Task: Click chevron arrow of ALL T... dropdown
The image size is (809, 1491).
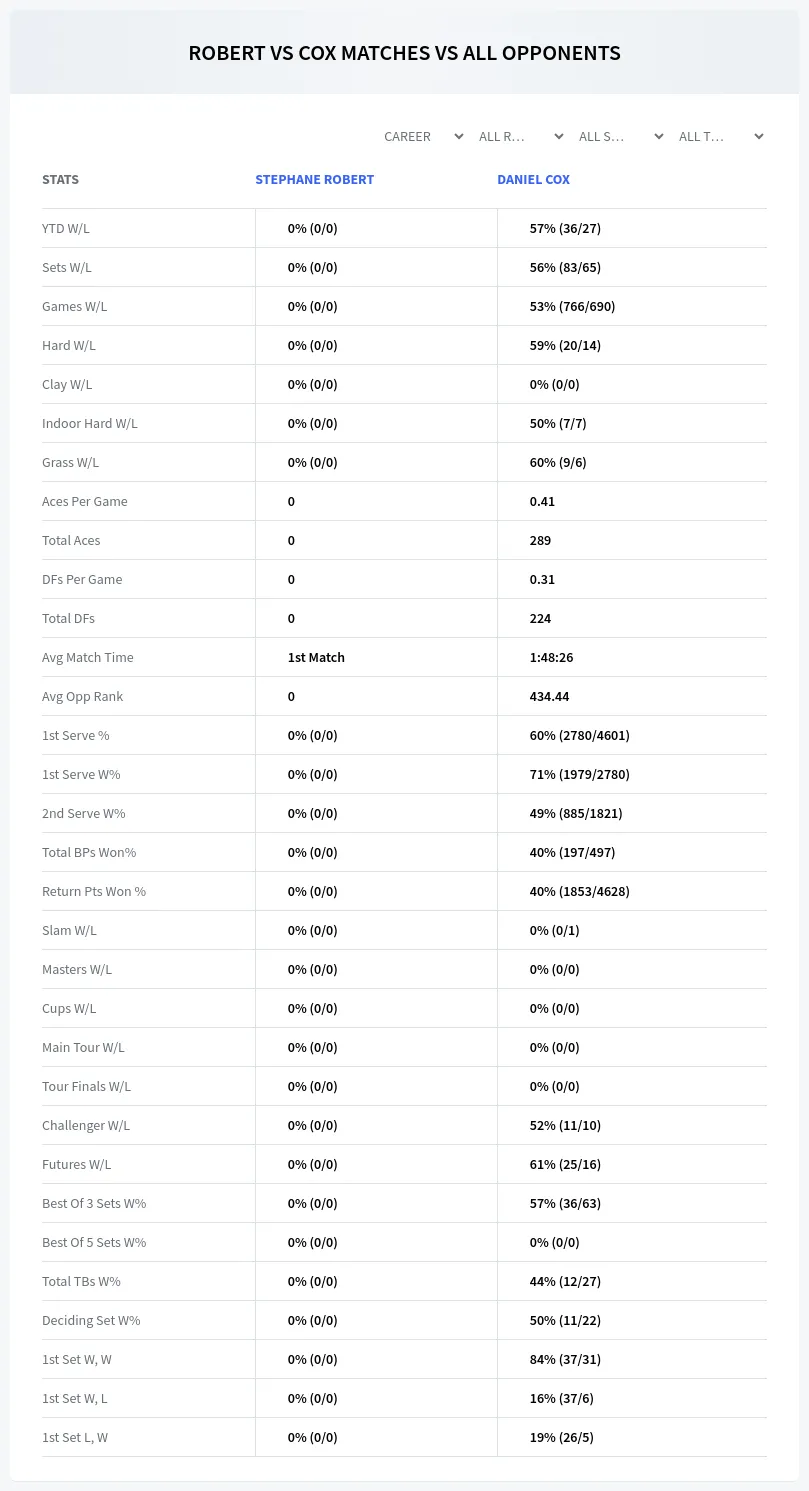Action: 759,136
